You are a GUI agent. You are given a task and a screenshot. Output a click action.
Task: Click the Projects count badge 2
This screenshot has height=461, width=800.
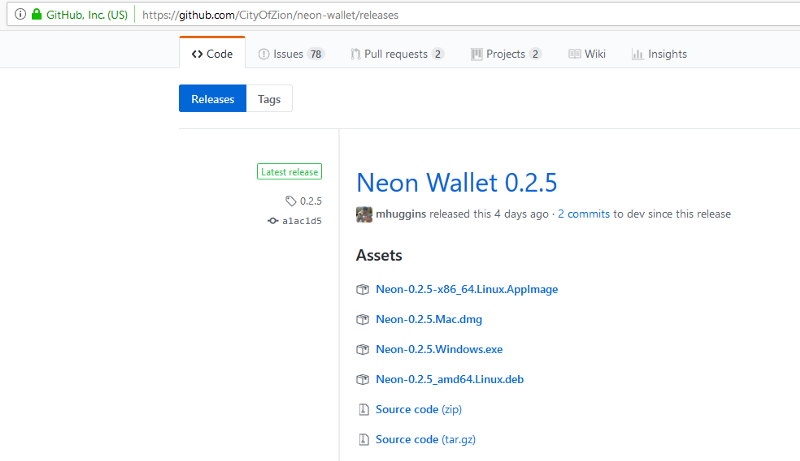pos(535,54)
